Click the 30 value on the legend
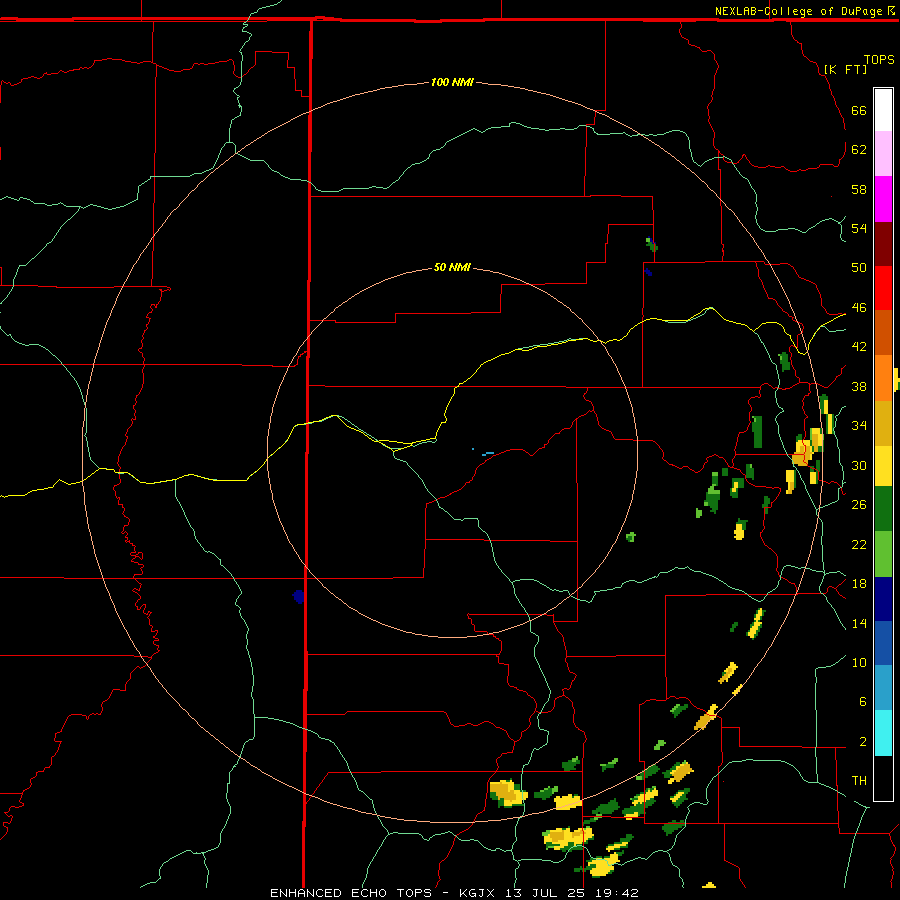The image size is (900, 900). click(859, 465)
